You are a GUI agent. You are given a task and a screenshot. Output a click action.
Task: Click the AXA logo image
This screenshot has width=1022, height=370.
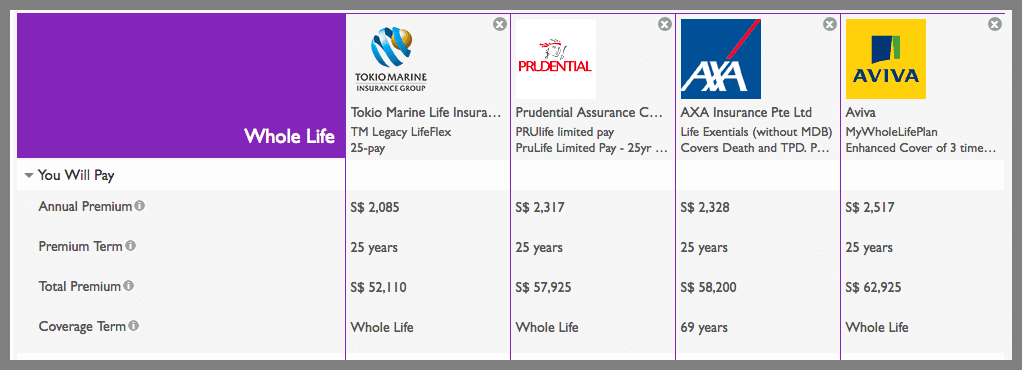click(720, 59)
